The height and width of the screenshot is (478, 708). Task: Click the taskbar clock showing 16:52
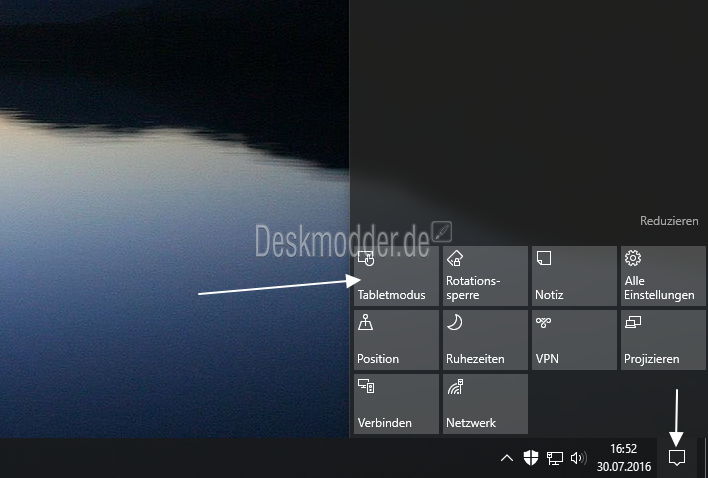(x=623, y=458)
